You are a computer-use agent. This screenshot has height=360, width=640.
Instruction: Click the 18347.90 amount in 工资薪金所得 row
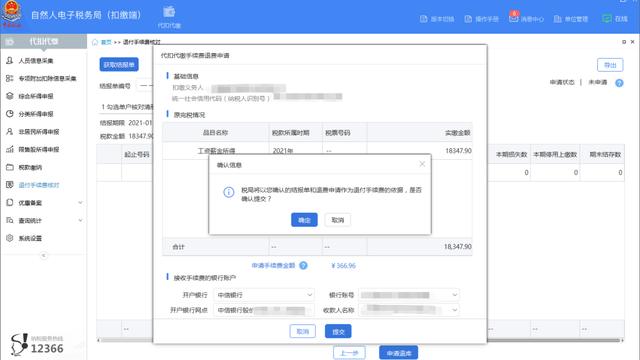458,151
